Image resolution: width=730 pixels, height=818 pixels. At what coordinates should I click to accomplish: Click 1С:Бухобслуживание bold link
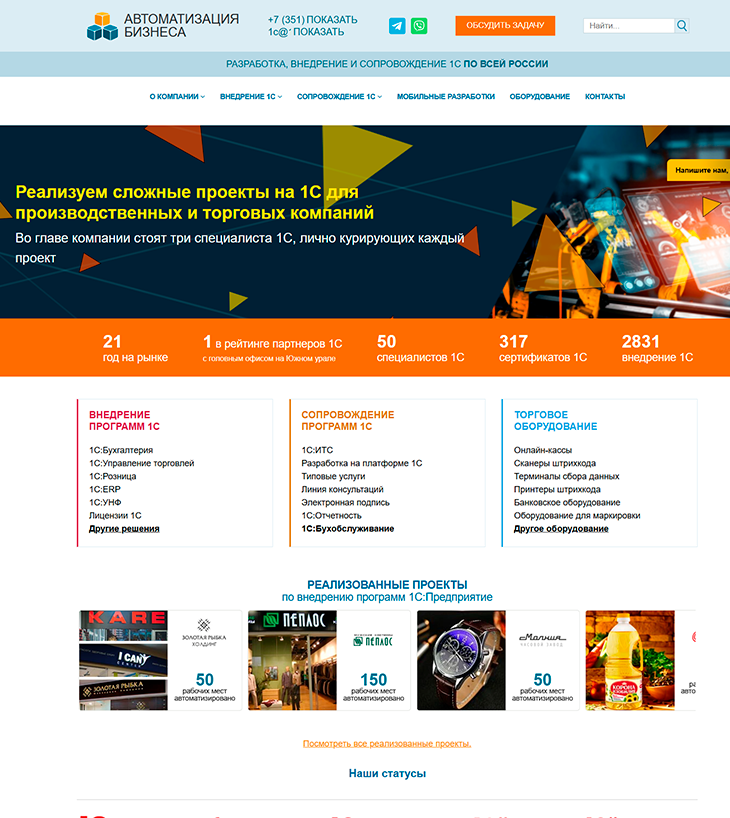pos(348,528)
